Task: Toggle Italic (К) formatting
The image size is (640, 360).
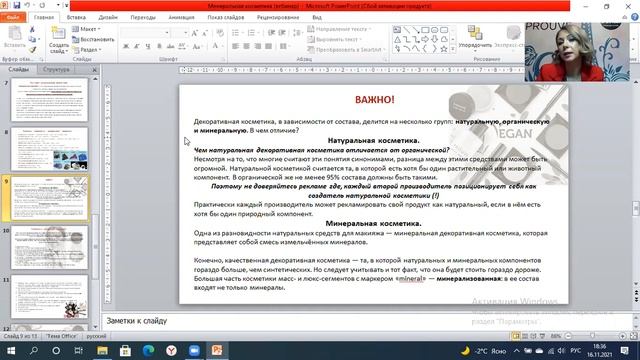Action: tap(137, 47)
